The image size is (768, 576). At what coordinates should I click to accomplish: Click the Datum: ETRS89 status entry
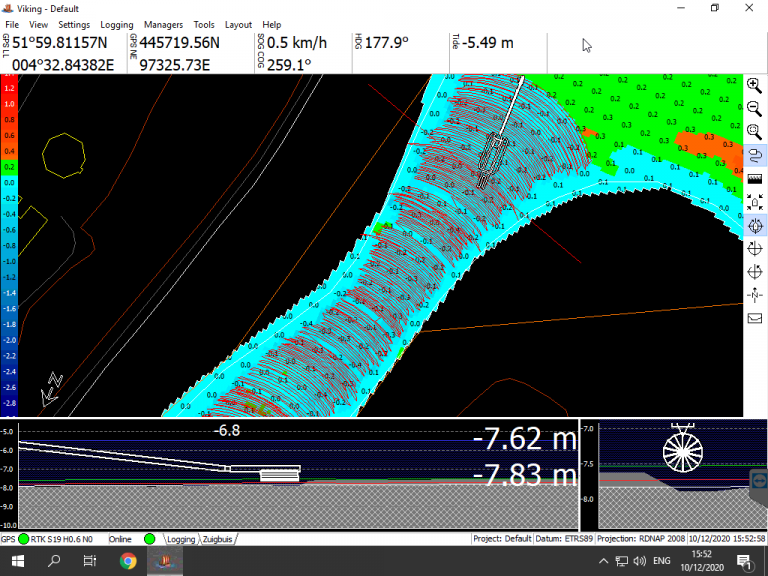pyautogui.click(x=564, y=539)
